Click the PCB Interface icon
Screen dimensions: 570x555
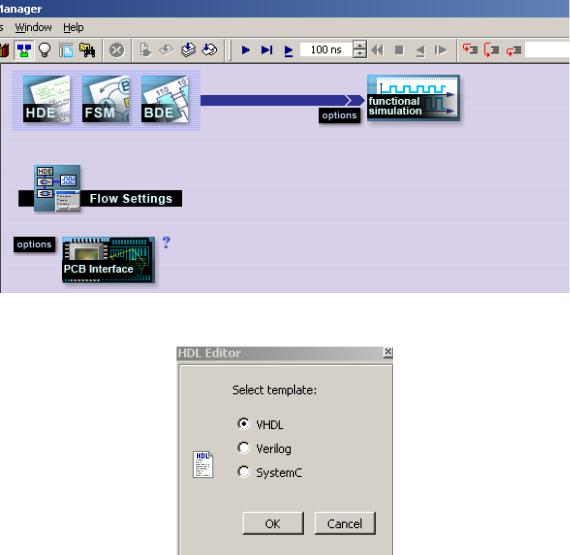coord(108,260)
